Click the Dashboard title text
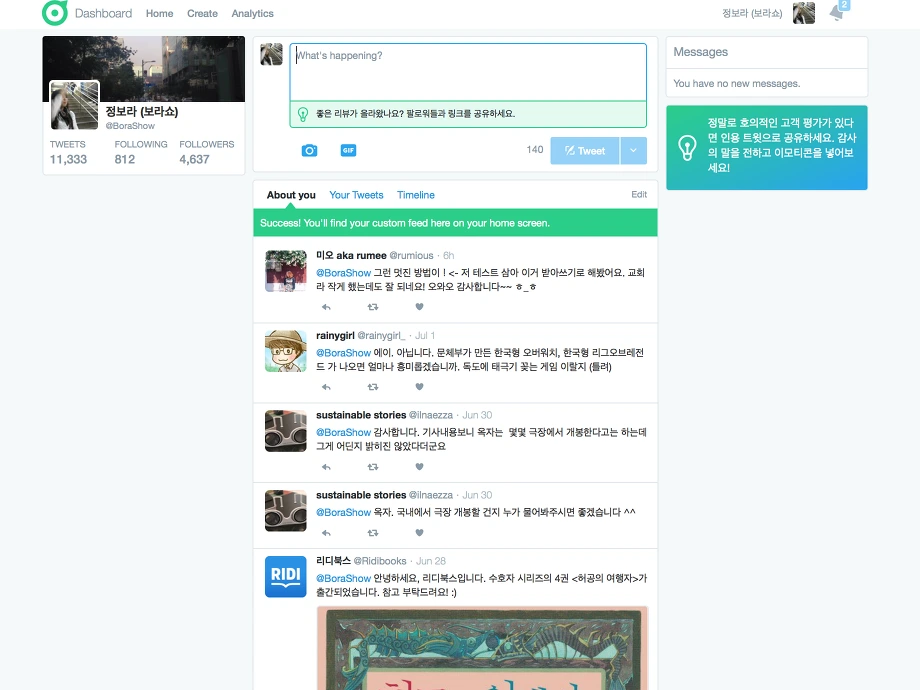The height and width of the screenshot is (690, 920). coord(103,13)
